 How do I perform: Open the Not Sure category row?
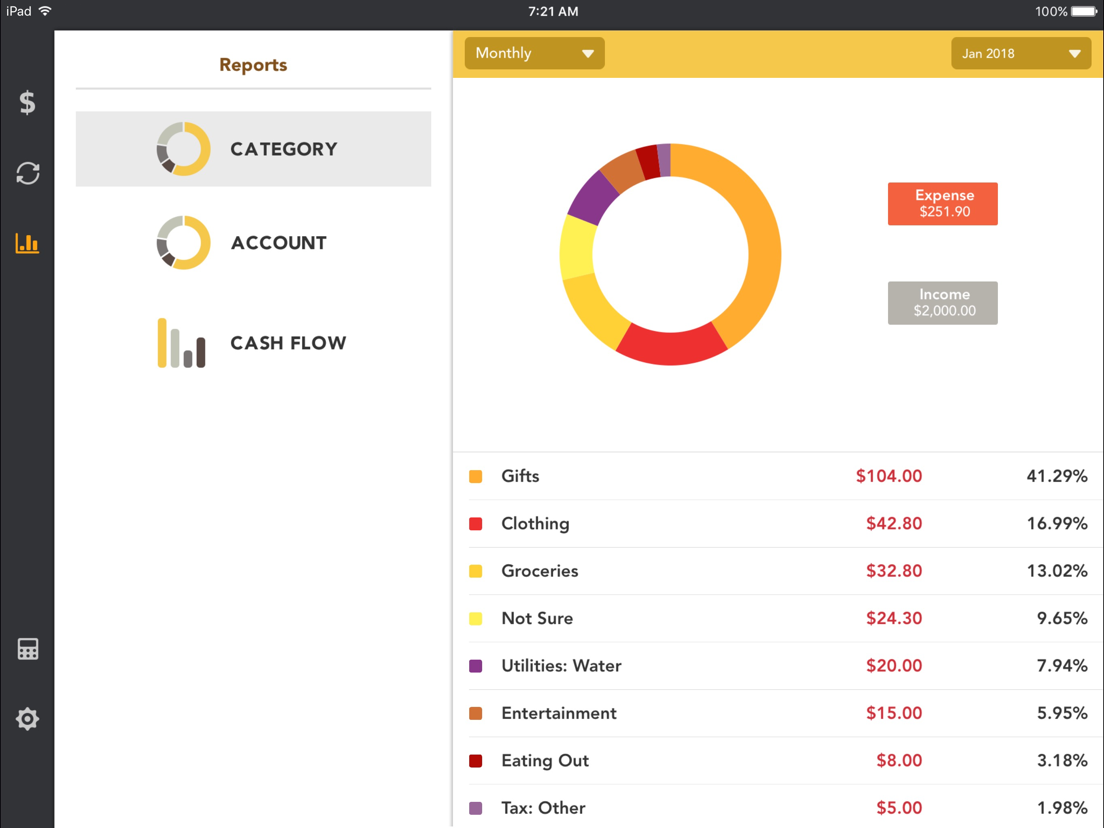pyautogui.click(x=778, y=618)
